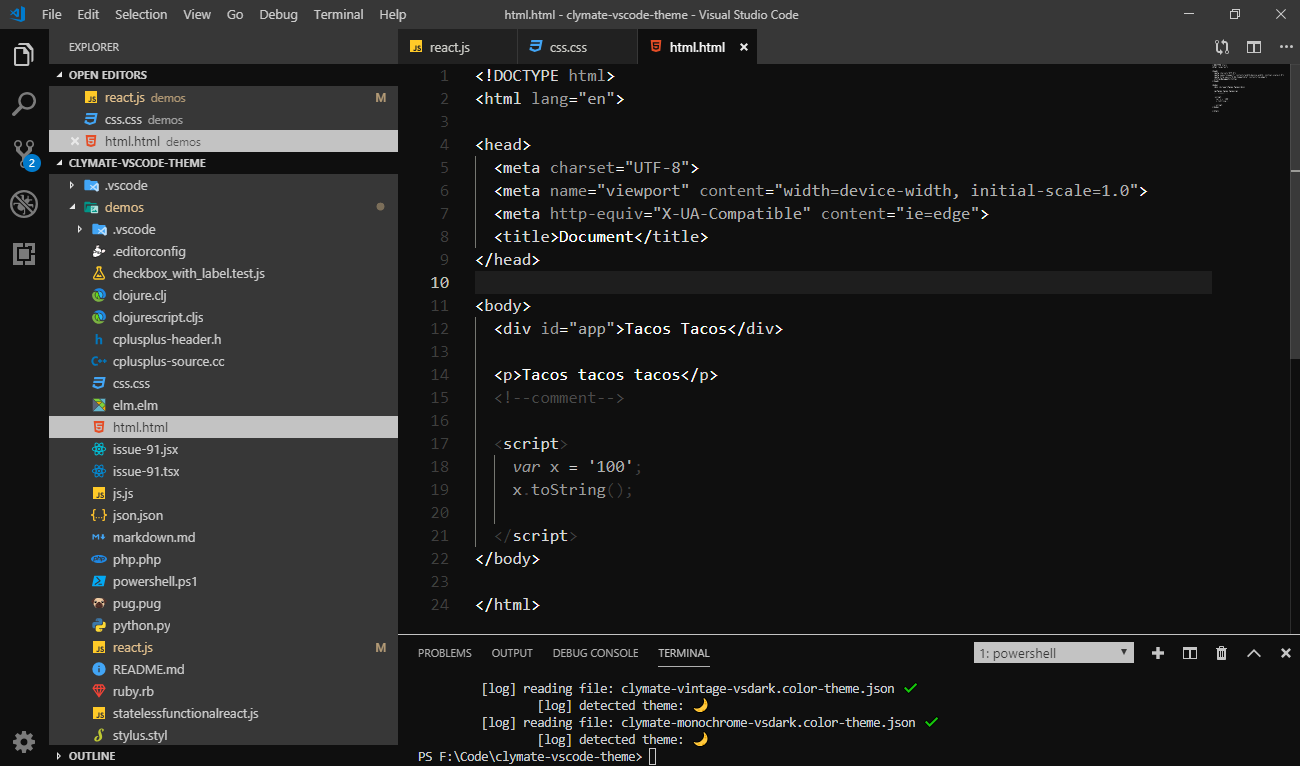Screen dimensions: 1300x766
Task: Switch to the css.css editor tab
Action: 578,47
